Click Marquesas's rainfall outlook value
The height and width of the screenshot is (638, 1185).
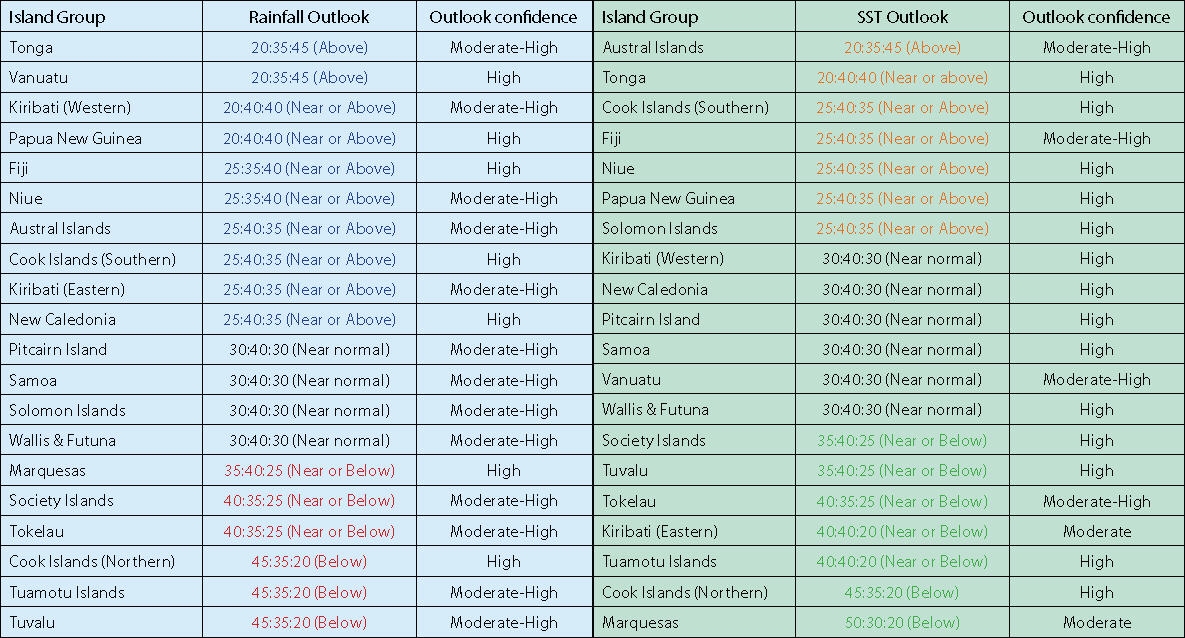point(309,470)
